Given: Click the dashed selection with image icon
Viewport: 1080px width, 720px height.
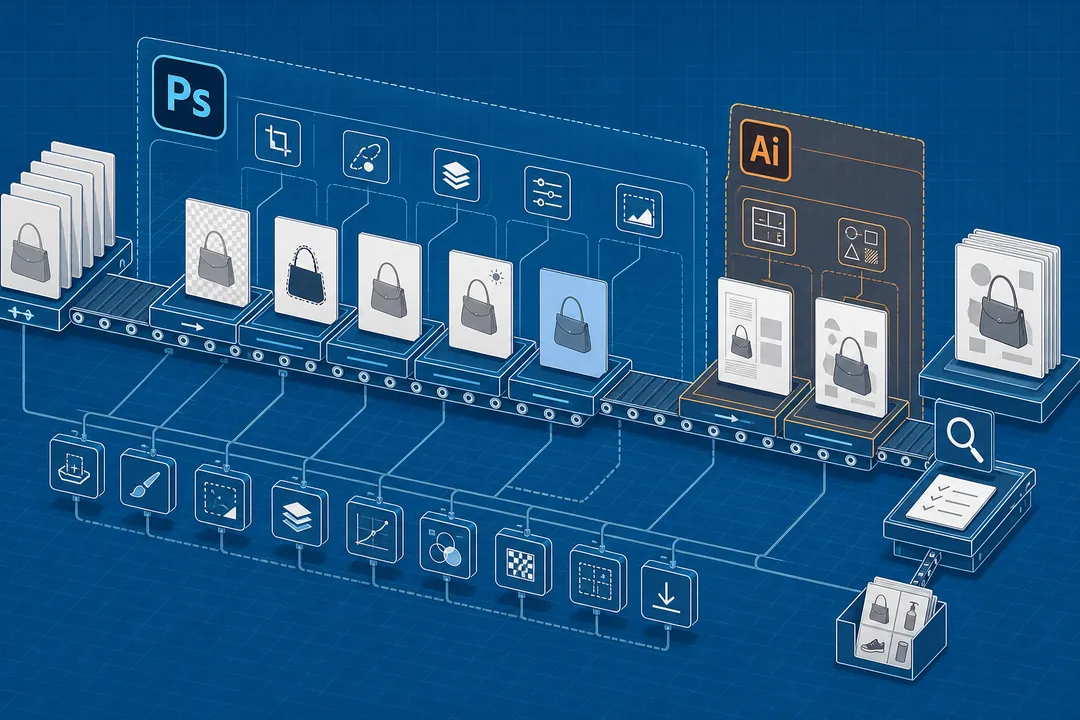Looking at the screenshot, I should (222, 497).
